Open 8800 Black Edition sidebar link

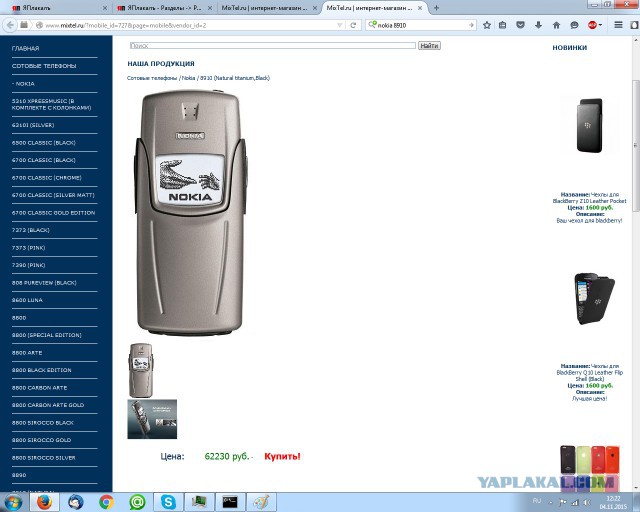click(x=42, y=370)
